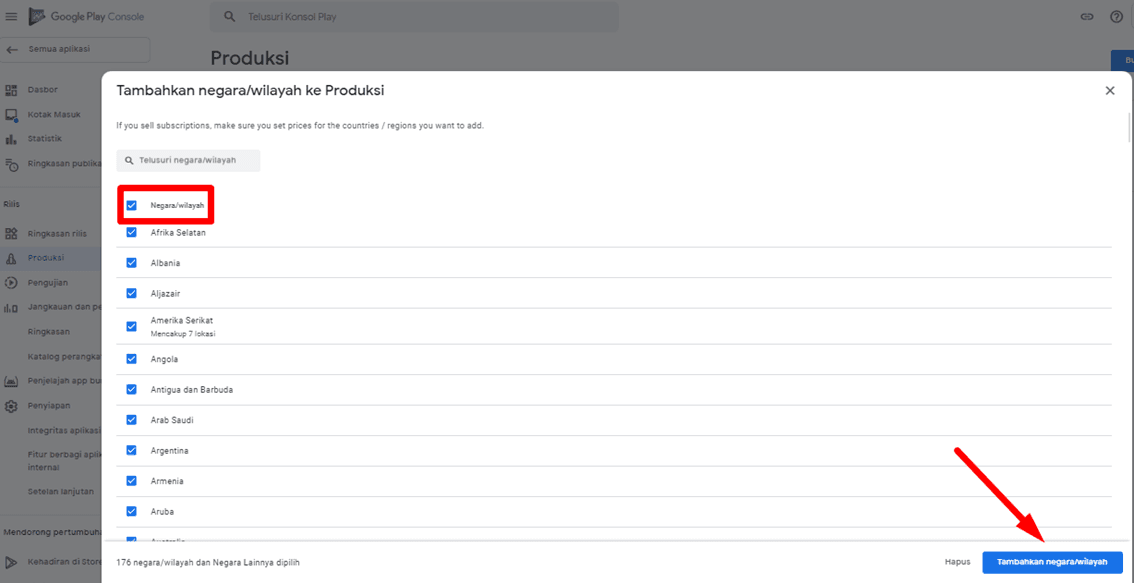Image resolution: width=1134 pixels, height=583 pixels.
Task: Uncheck the Argentina checkbox
Action: (x=131, y=451)
